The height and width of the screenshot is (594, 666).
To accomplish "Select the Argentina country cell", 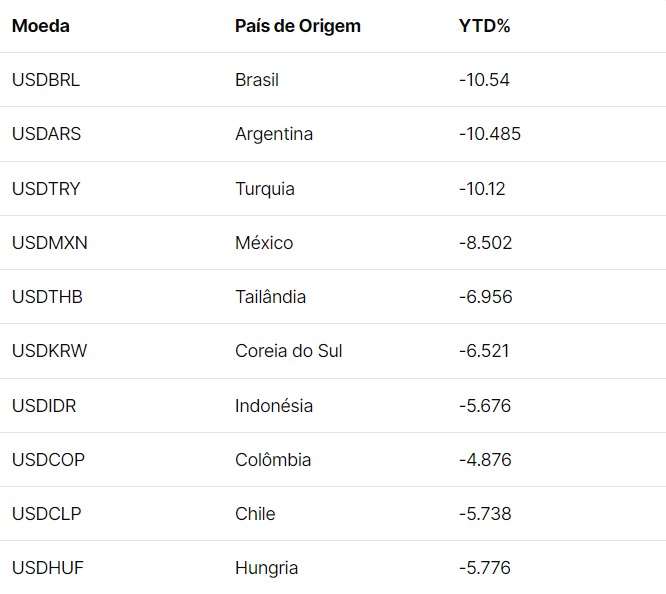I will [274, 134].
